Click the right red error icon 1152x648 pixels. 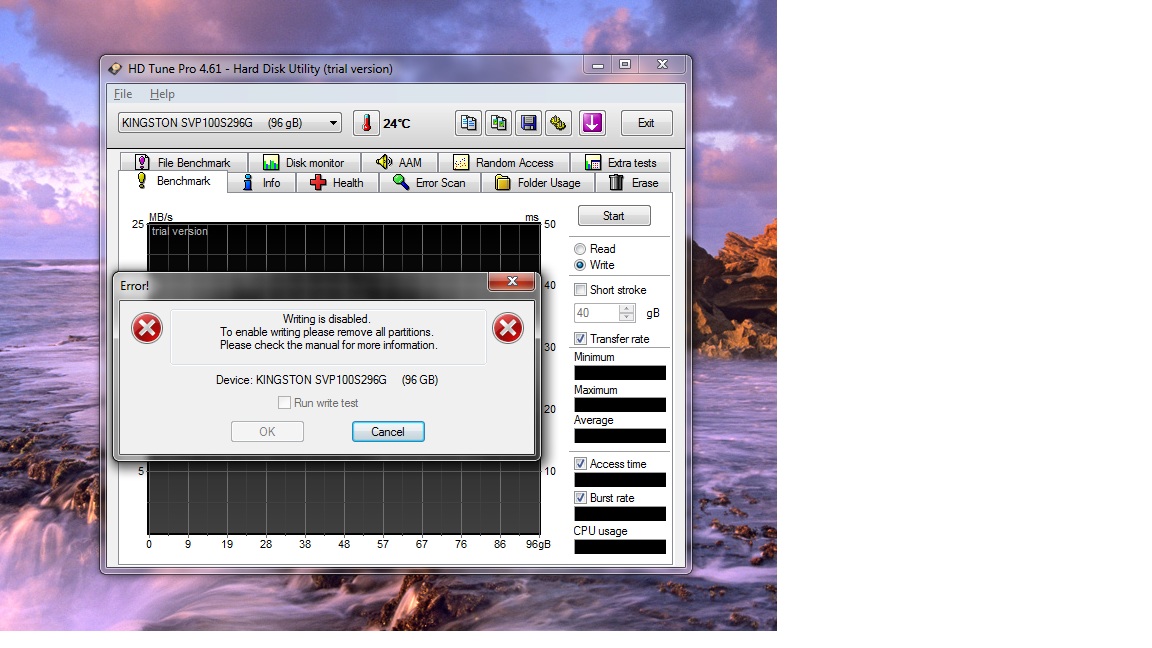click(508, 328)
